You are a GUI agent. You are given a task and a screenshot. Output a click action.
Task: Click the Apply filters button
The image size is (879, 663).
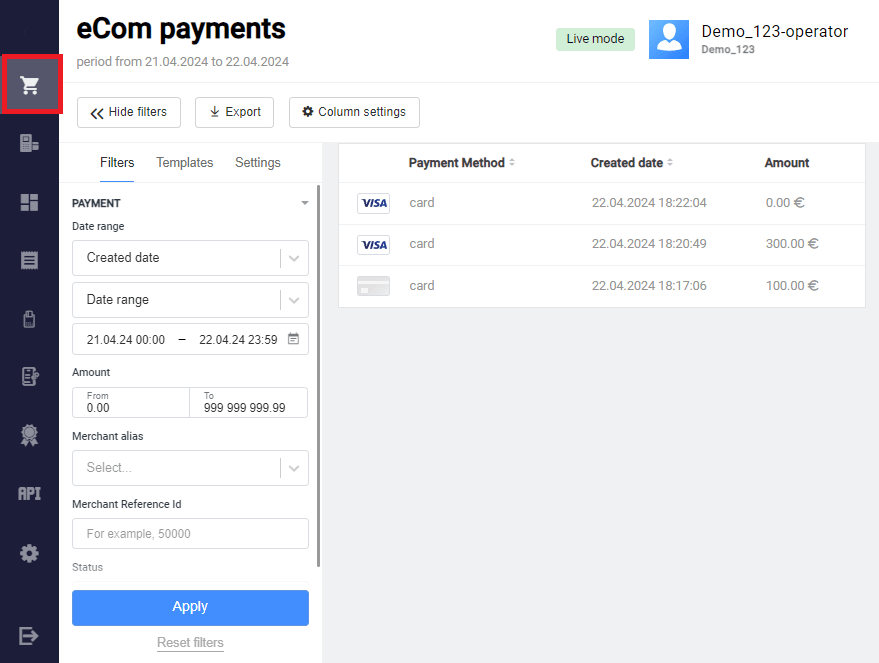190,607
